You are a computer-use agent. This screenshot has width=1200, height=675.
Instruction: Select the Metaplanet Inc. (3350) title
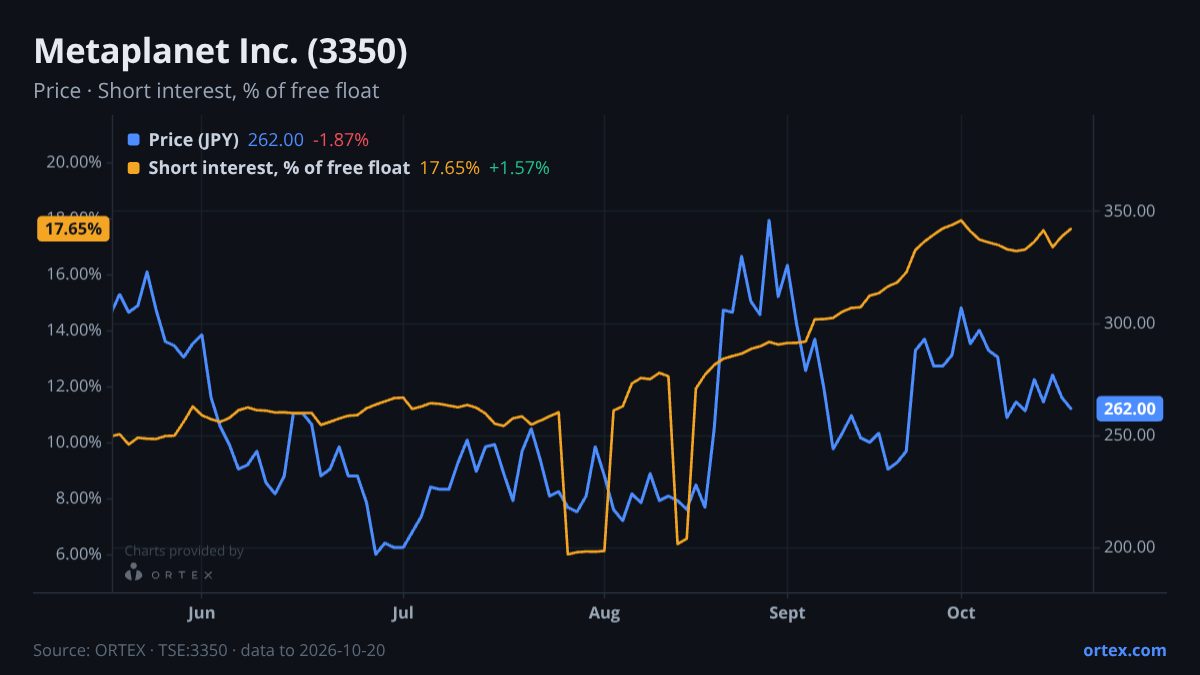[x=220, y=52]
